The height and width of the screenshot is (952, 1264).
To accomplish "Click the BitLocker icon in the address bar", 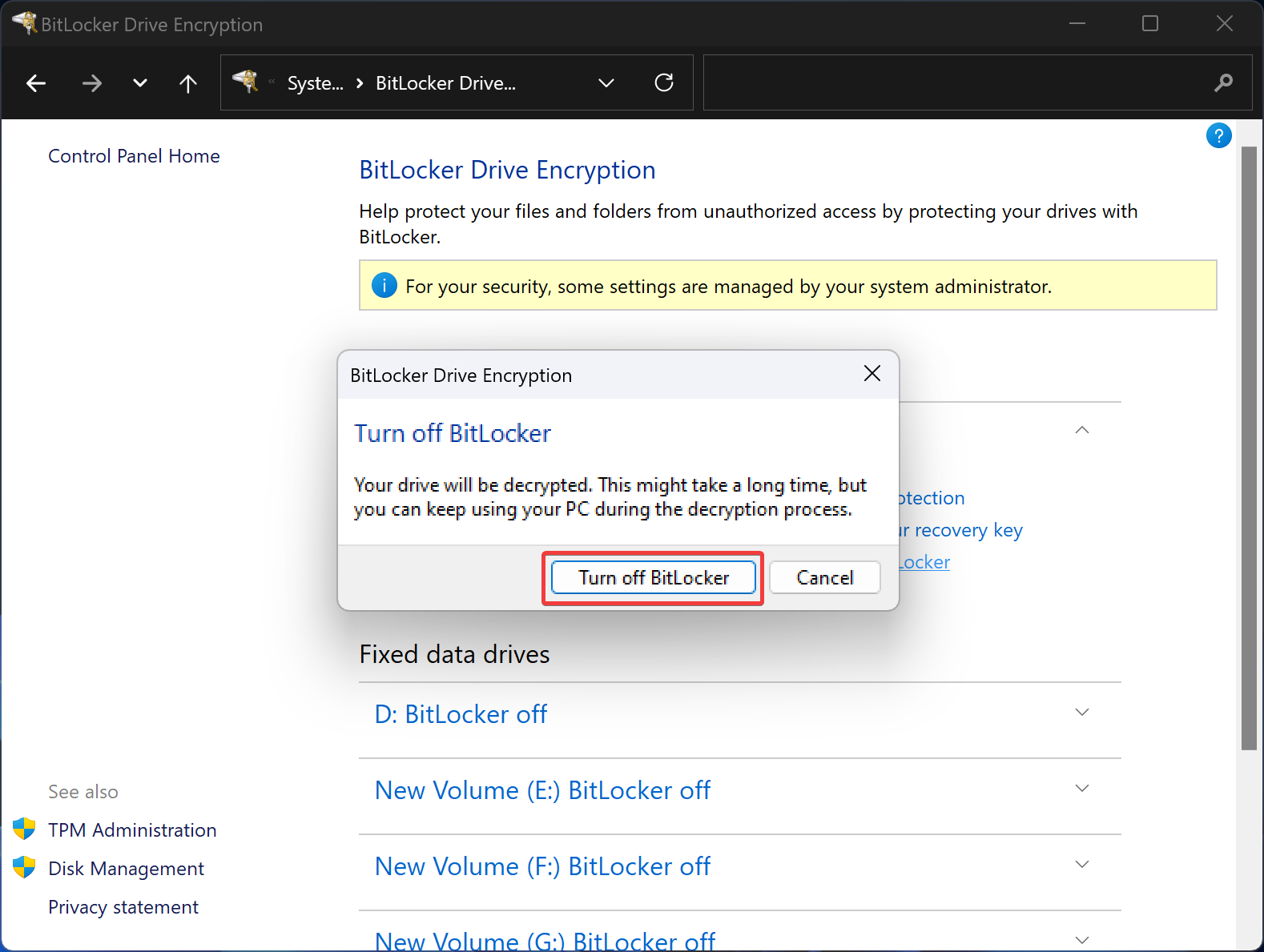I will coord(245,82).
